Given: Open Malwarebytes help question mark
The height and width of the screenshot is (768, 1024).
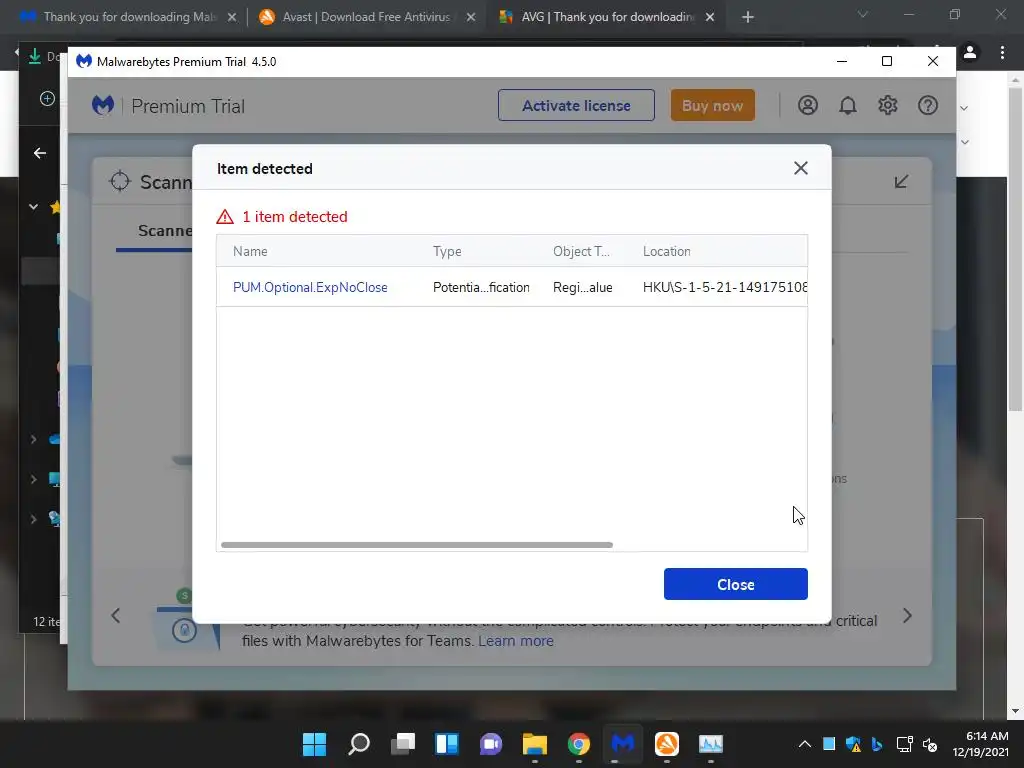Looking at the screenshot, I should [927, 105].
